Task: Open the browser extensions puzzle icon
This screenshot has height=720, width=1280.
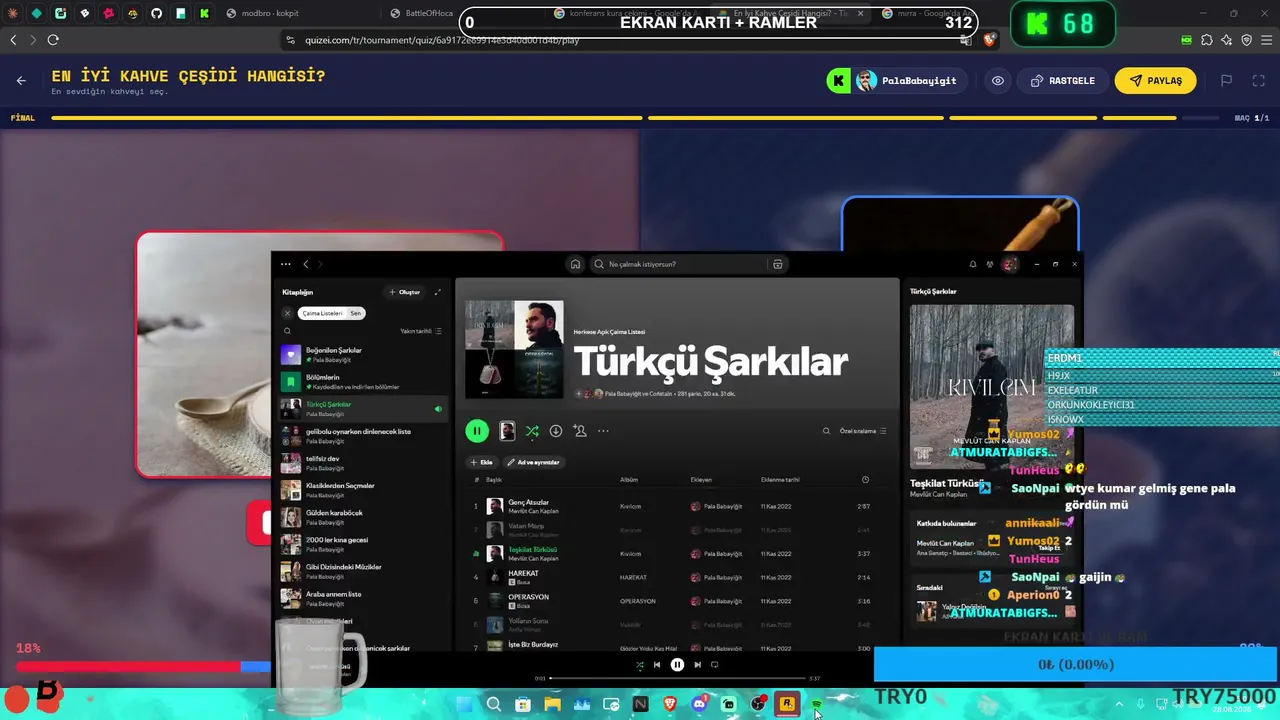Action: click(x=1207, y=40)
